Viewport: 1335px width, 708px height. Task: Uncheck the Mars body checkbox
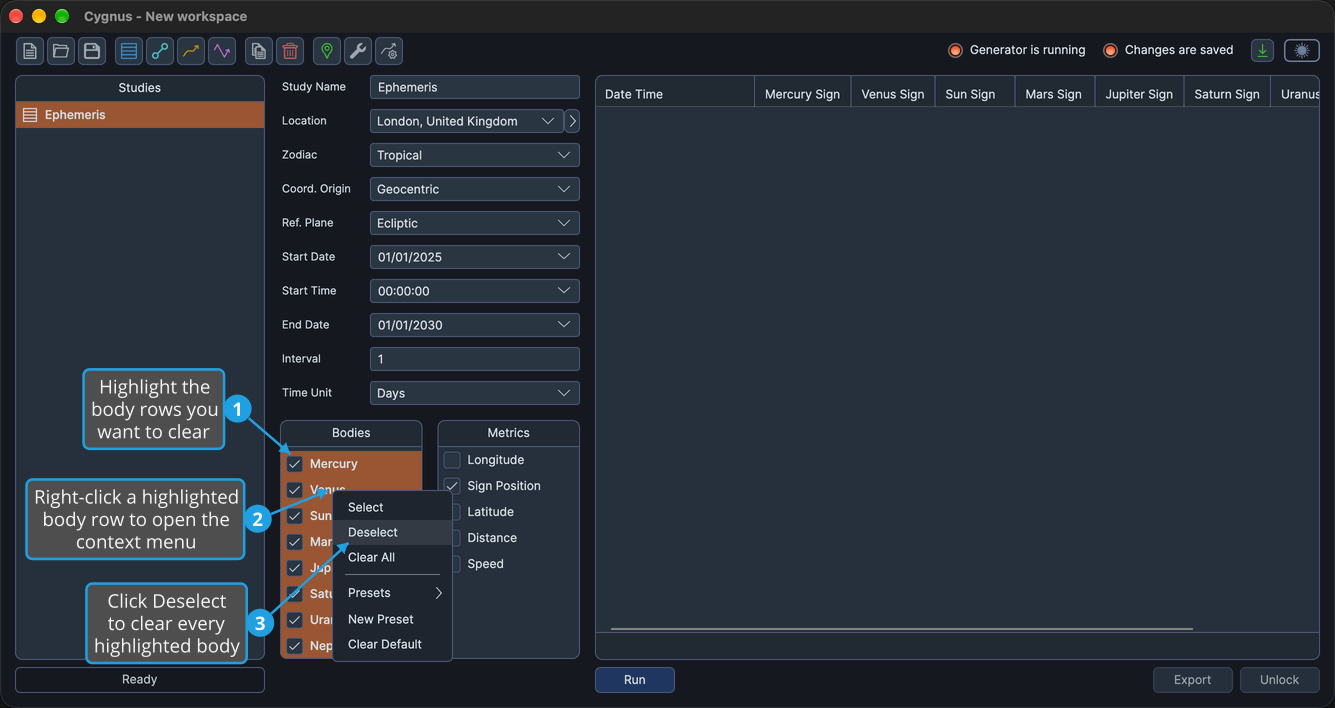(294, 542)
